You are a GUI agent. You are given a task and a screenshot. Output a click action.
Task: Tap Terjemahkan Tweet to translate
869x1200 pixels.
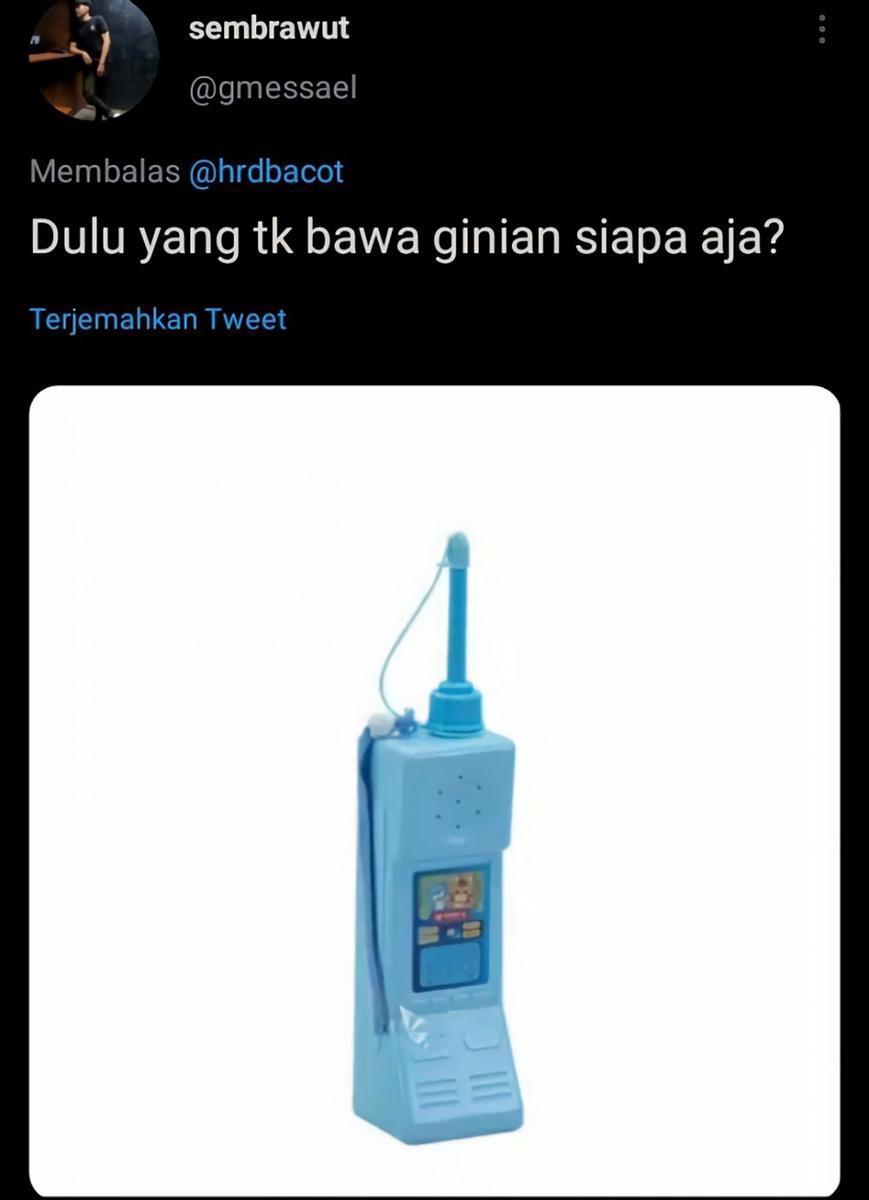tap(158, 320)
